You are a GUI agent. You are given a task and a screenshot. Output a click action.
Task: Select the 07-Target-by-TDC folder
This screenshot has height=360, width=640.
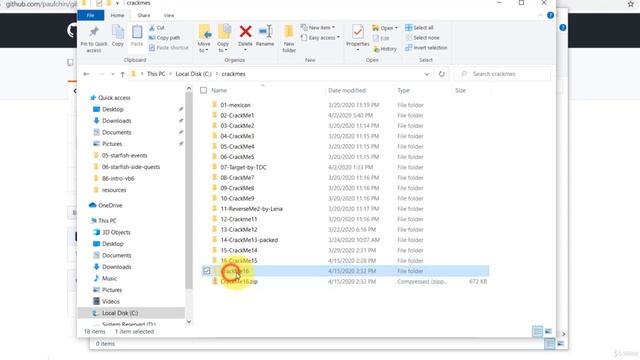pos(243,167)
